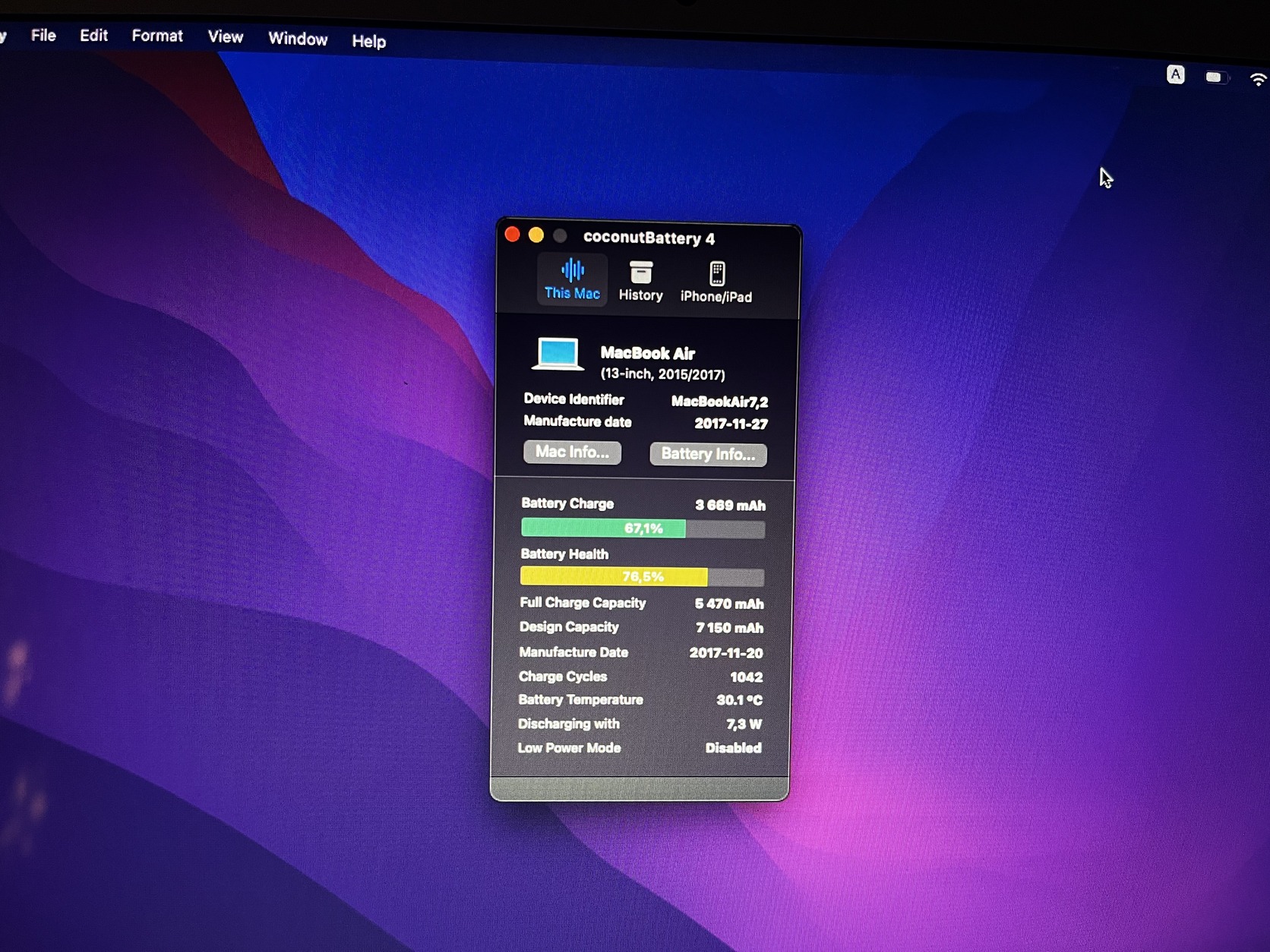Viewport: 1270px width, 952px height.
Task: Open the This Mac tab
Action: click(x=572, y=279)
